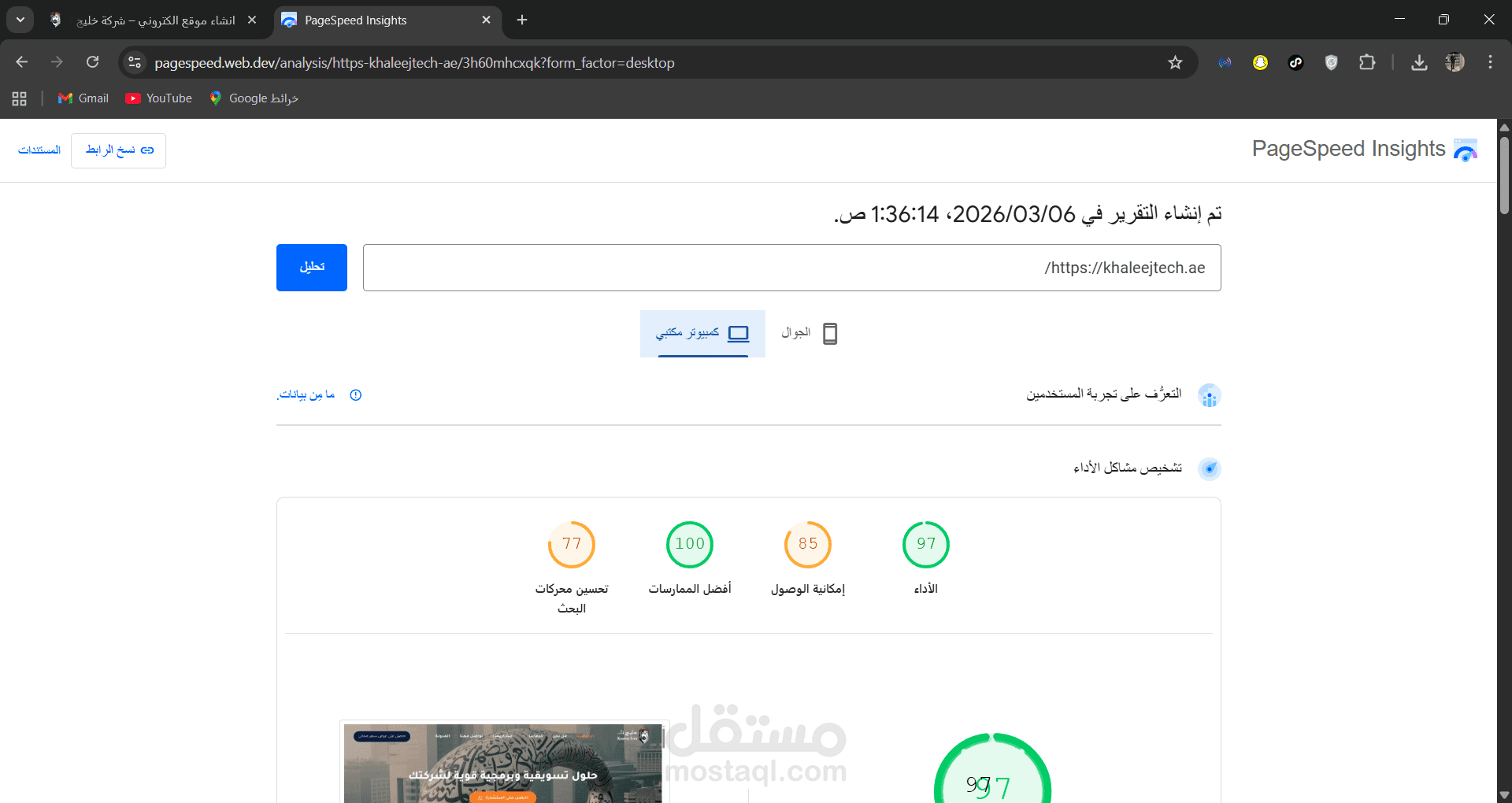View site information icon in address bar
Screen dimensions: 1512x803
pyautogui.click(x=135, y=62)
